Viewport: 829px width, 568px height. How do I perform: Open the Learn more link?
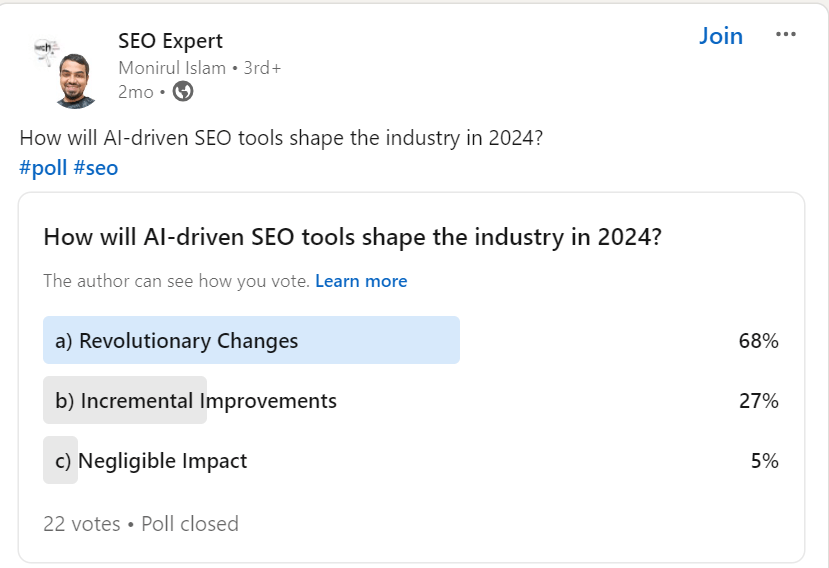361,281
